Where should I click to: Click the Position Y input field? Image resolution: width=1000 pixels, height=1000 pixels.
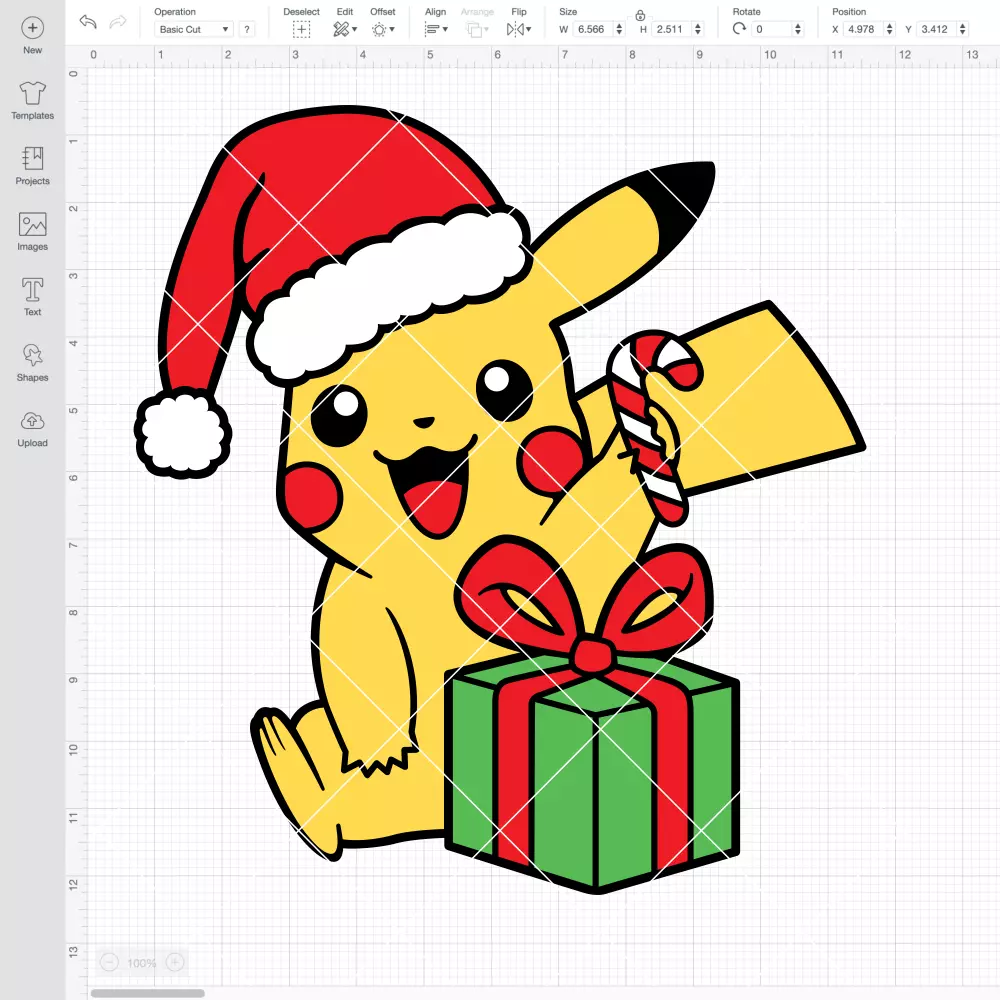937,29
